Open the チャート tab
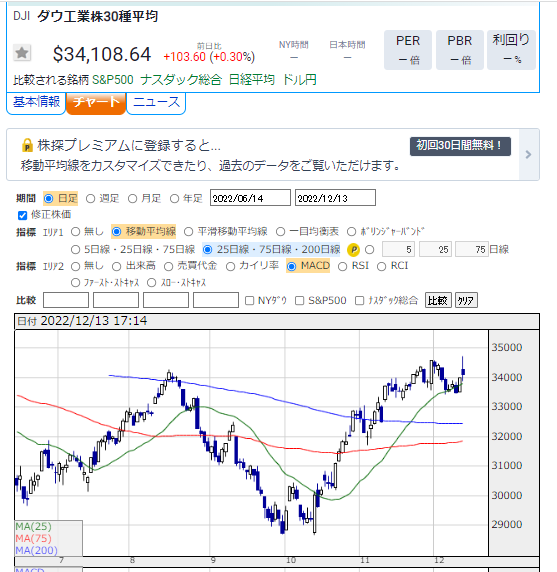This screenshot has height=572, width=557. pos(96,103)
